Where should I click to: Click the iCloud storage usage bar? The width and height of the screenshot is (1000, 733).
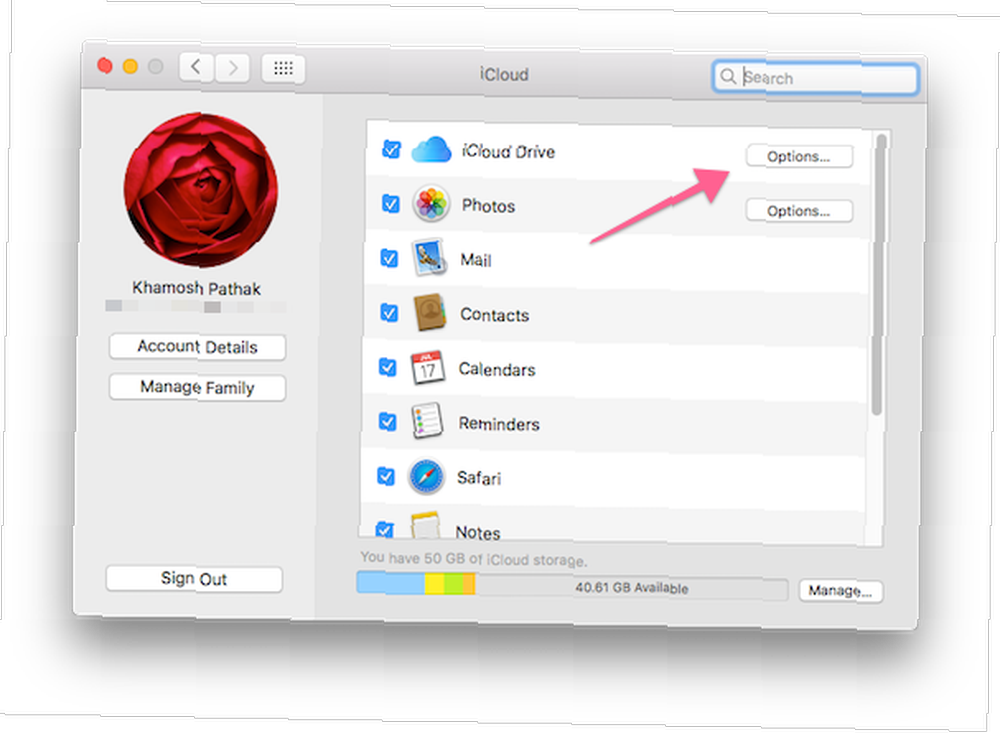pyautogui.click(x=572, y=585)
